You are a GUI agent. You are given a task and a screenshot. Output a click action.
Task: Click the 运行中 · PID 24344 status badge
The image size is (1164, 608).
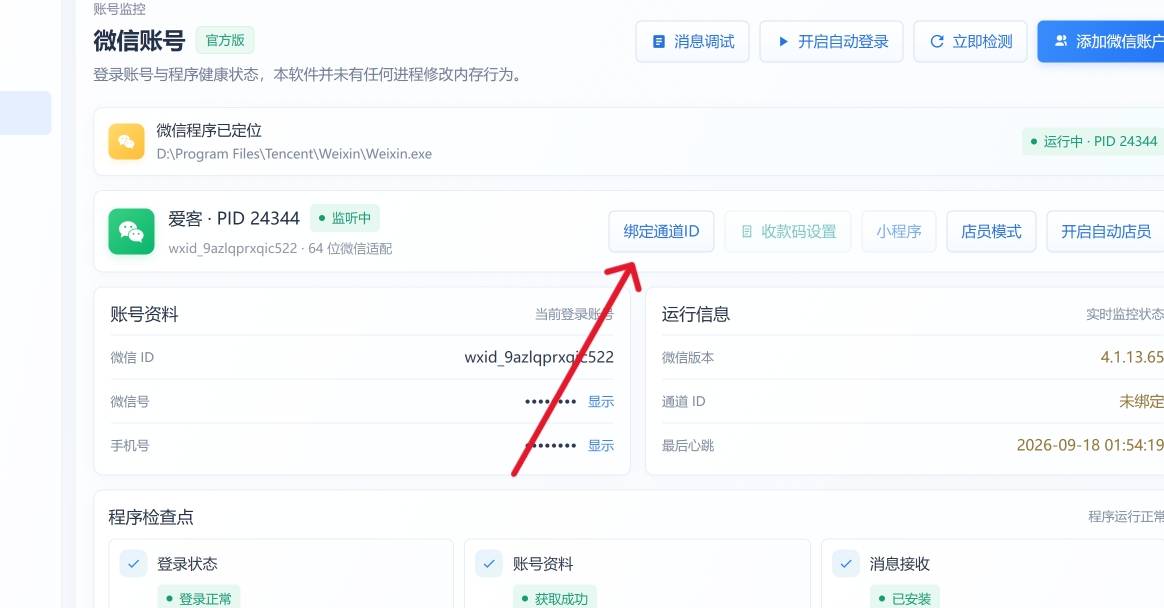pos(1093,142)
